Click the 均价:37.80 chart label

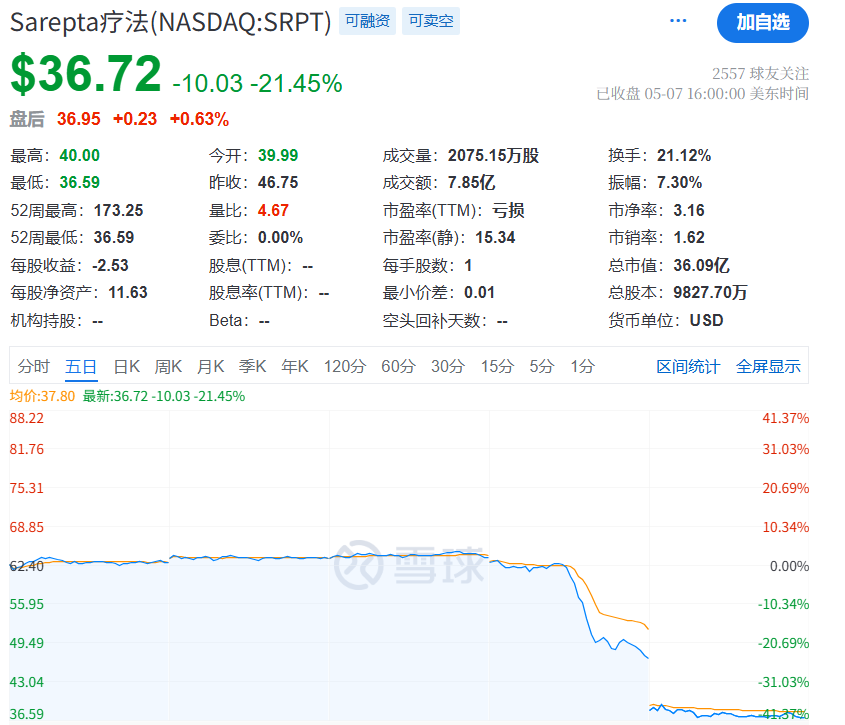42,396
